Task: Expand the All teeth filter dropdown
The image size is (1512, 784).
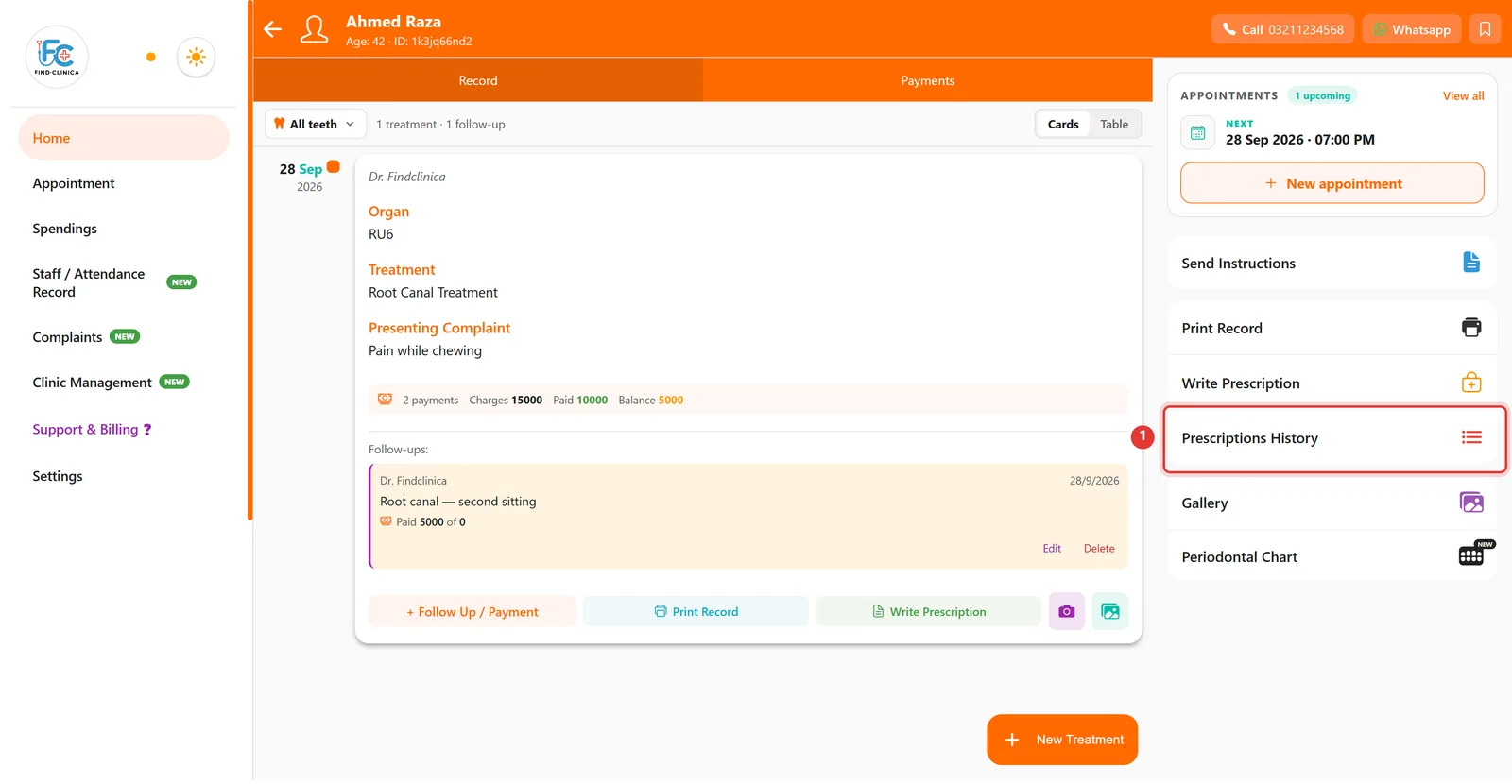Action: 315,124
